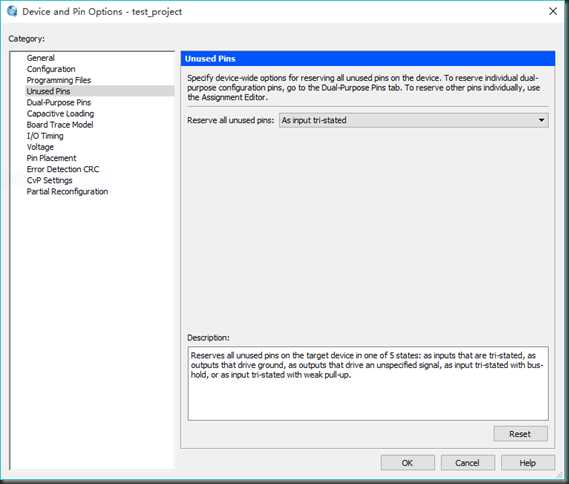Open Error Detection CRC category
The height and width of the screenshot is (484, 569).
pos(63,169)
